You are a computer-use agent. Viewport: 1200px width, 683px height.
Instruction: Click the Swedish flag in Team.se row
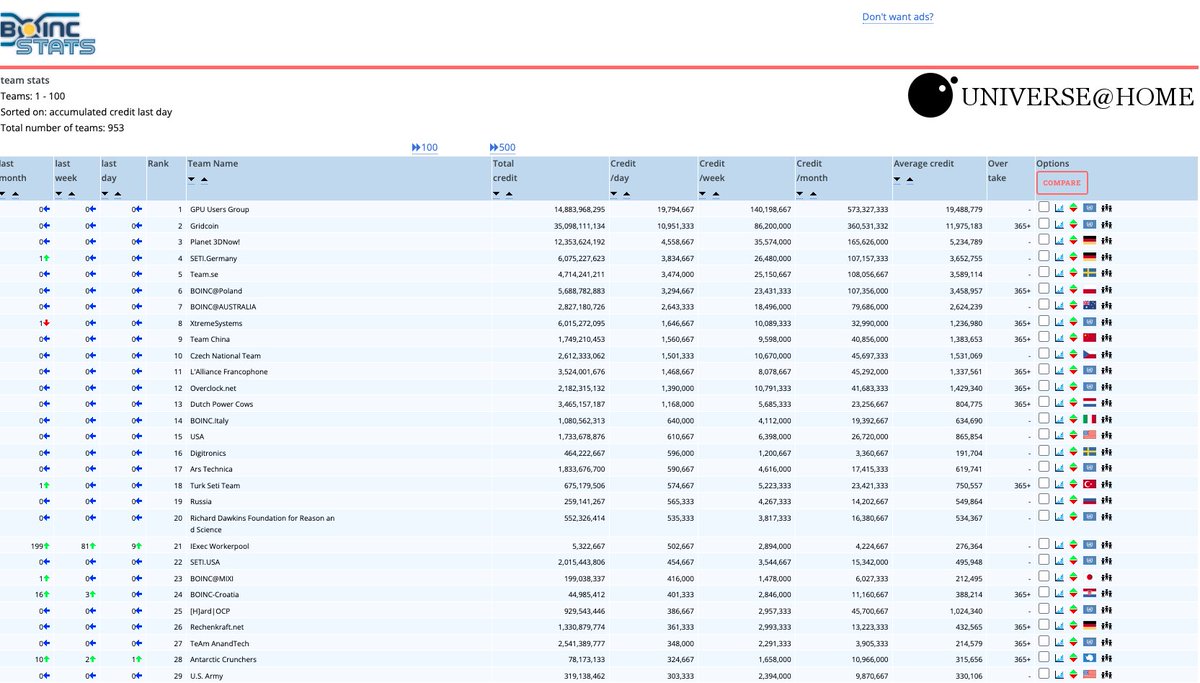pos(1090,273)
